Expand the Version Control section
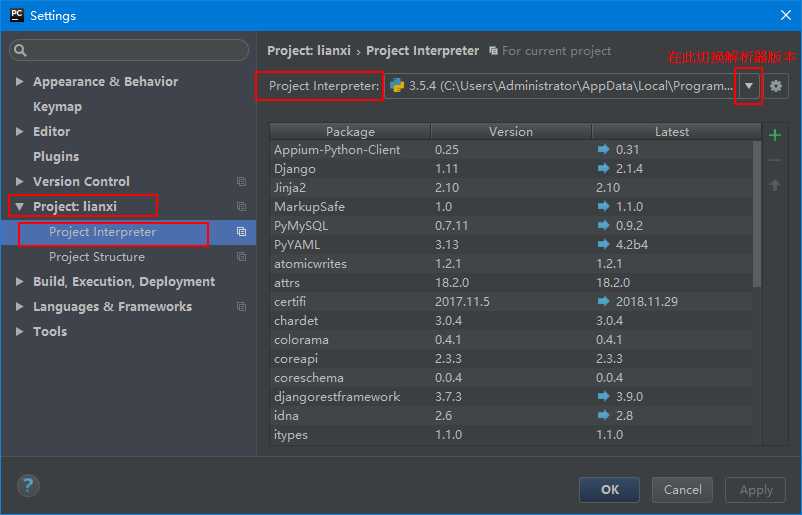 [19, 182]
